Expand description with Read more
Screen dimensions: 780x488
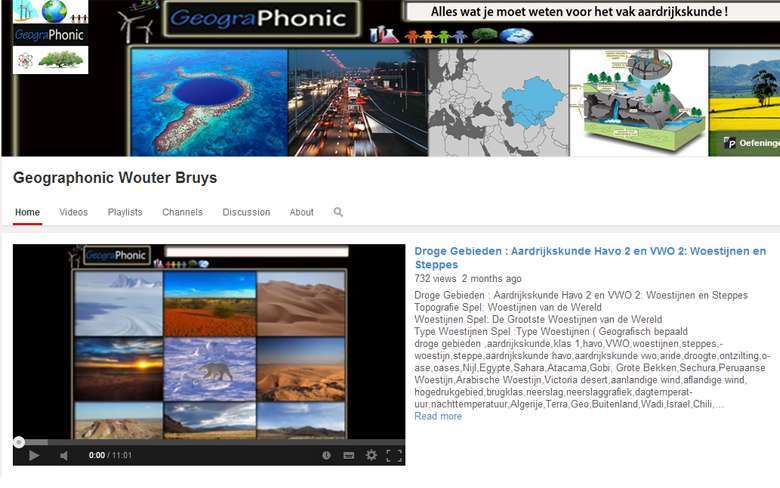coord(438,416)
